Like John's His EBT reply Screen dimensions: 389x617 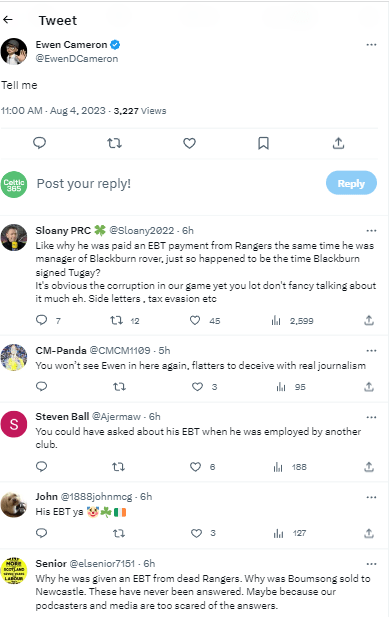click(x=196, y=533)
